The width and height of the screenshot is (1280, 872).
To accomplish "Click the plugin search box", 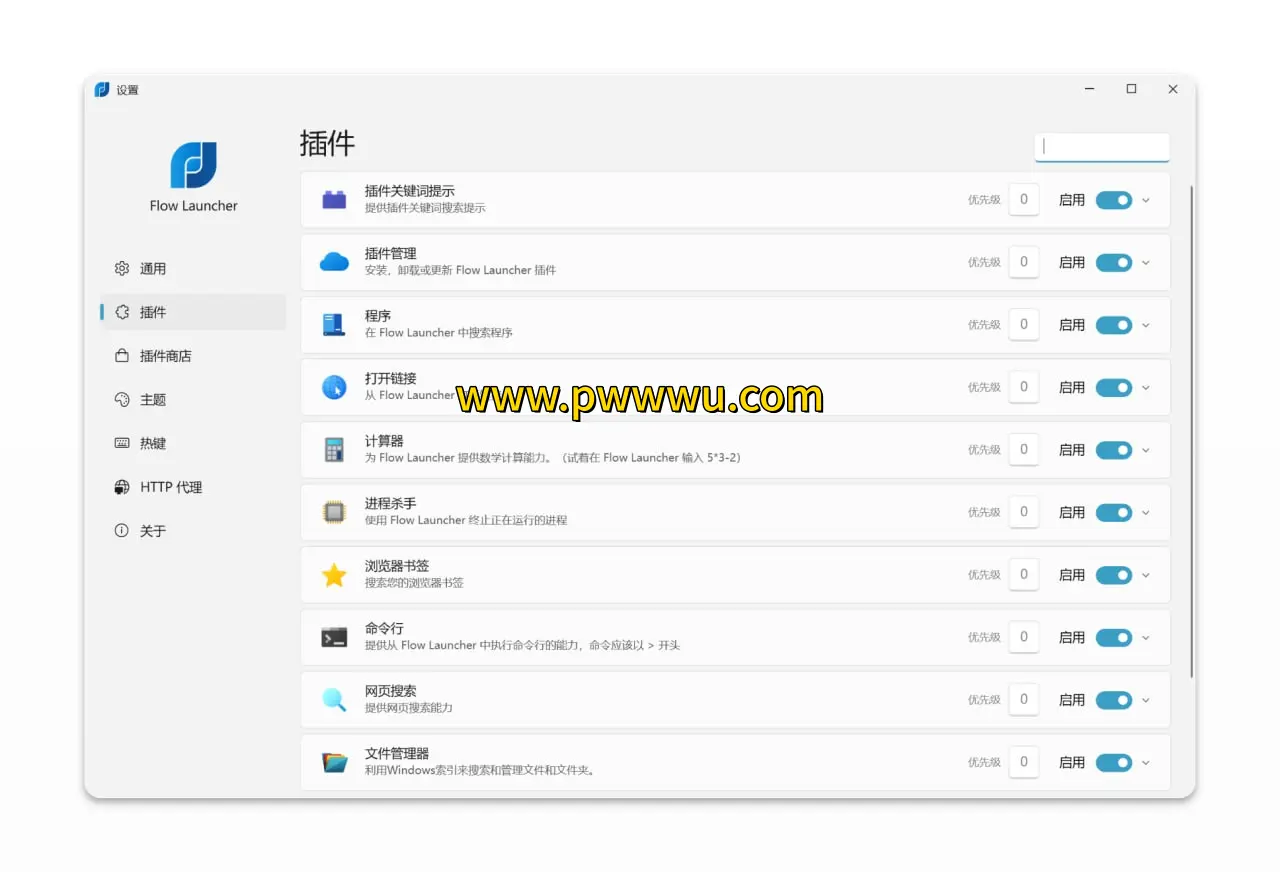I will click(1102, 147).
